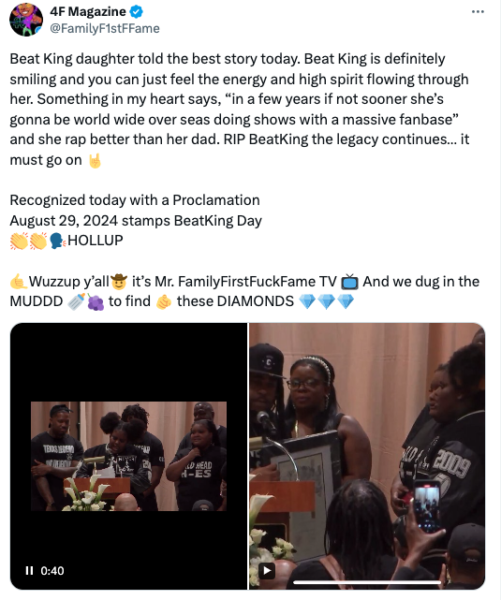Open the @FamilyF1stFFame handle link

pos(104,28)
